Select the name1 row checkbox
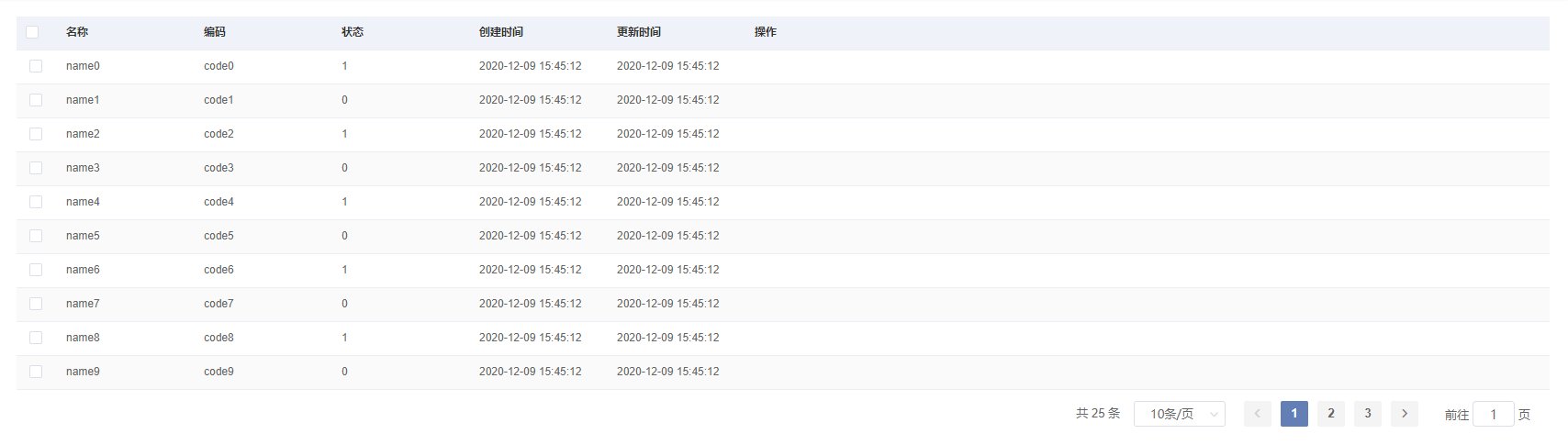 pos(36,100)
